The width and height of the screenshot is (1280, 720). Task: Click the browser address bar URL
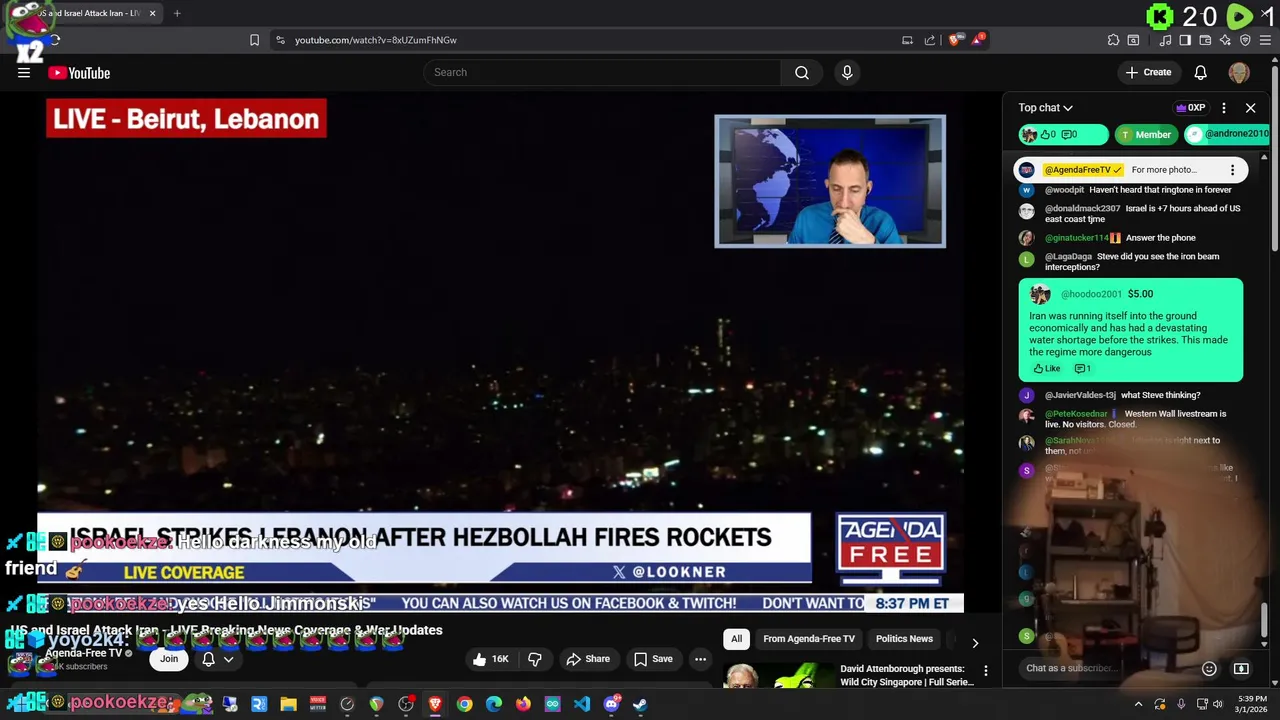376,40
